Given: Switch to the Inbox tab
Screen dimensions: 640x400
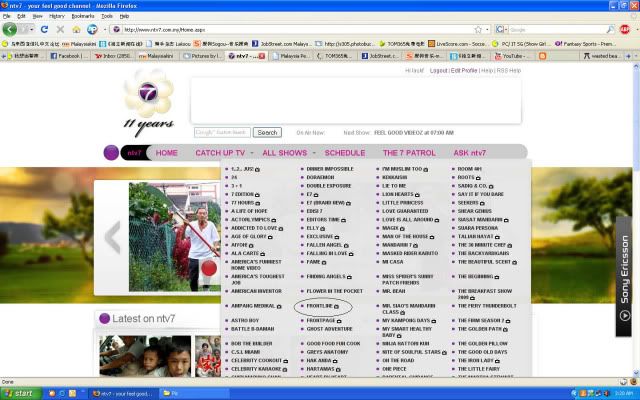Looking at the screenshot, I should click(114, 56).
